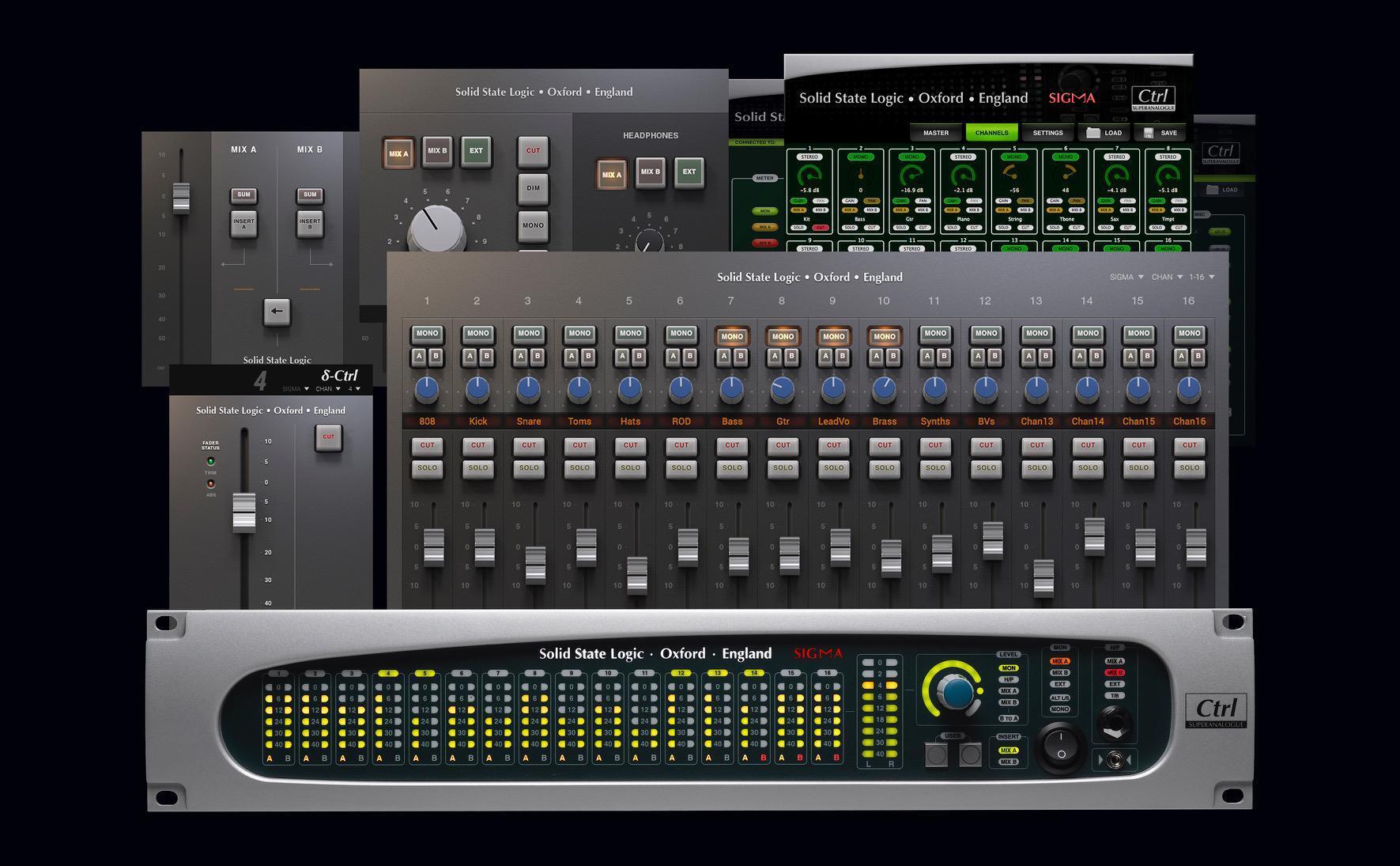Enable SOLO on the Bass channel
Viewport: 1400px width, 866px height.
point(731,467)
